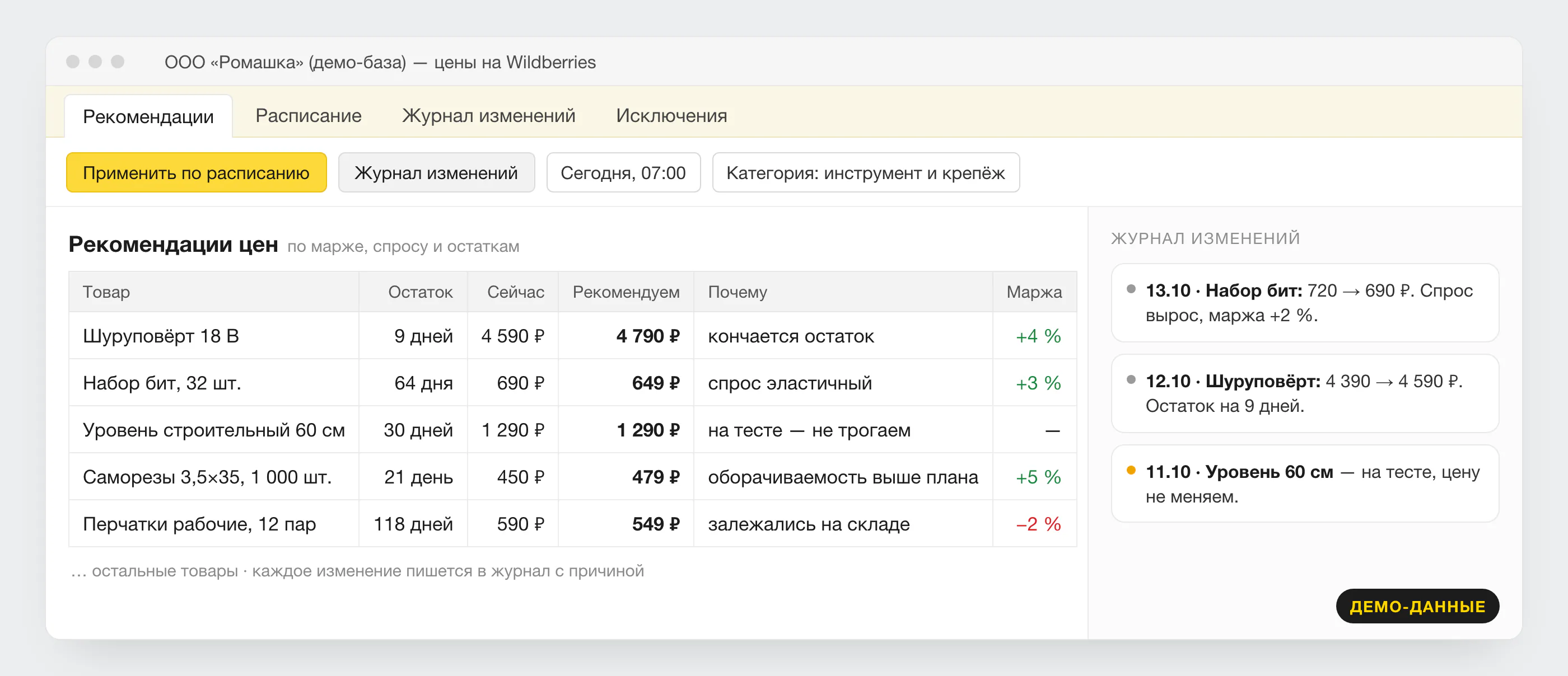Click the margin value +5 %
Image resolution: width=1568 pixels, height=676 pixels.
(1038, 476)
